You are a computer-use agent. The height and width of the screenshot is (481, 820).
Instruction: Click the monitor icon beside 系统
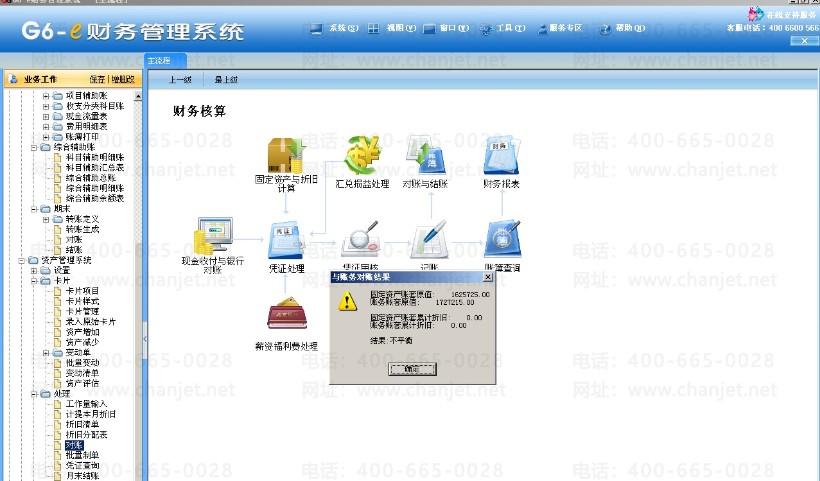pos(316,28)
